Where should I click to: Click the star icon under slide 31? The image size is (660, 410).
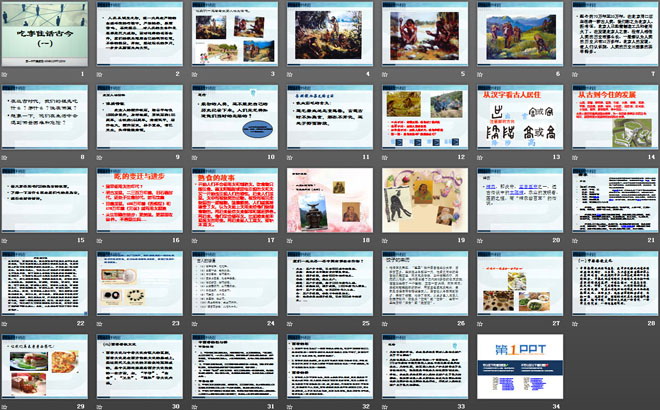194,407
